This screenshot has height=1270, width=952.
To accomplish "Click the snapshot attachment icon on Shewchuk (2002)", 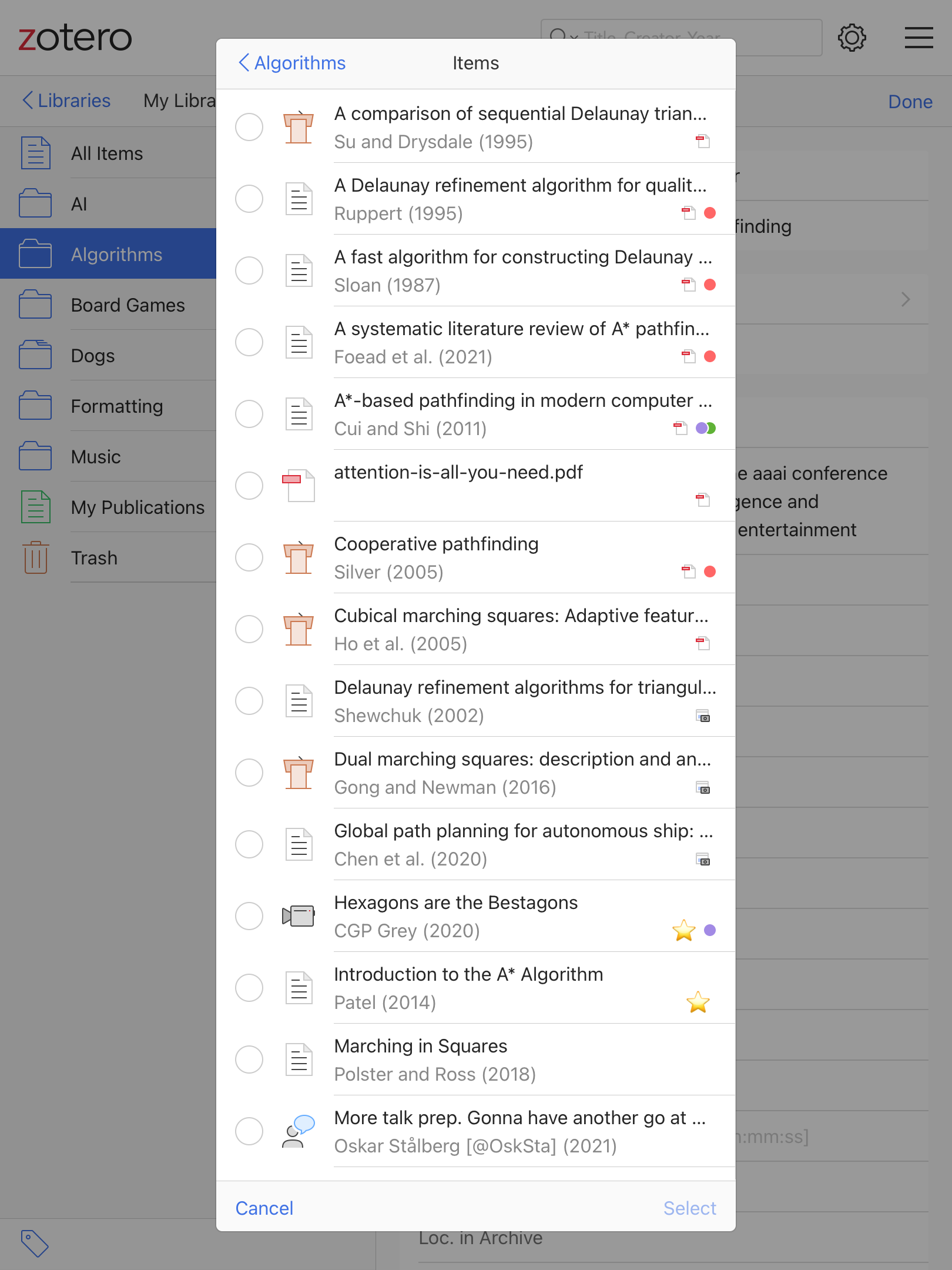I will [x=703, y=716].
